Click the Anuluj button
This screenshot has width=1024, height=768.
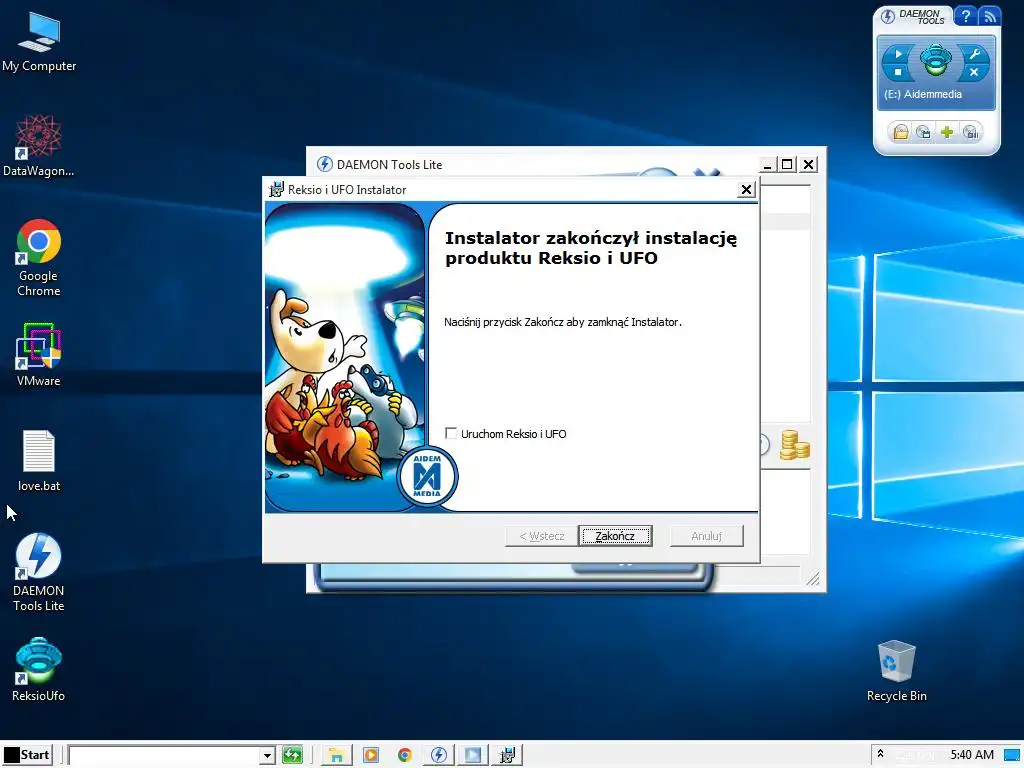coord(707,536)
